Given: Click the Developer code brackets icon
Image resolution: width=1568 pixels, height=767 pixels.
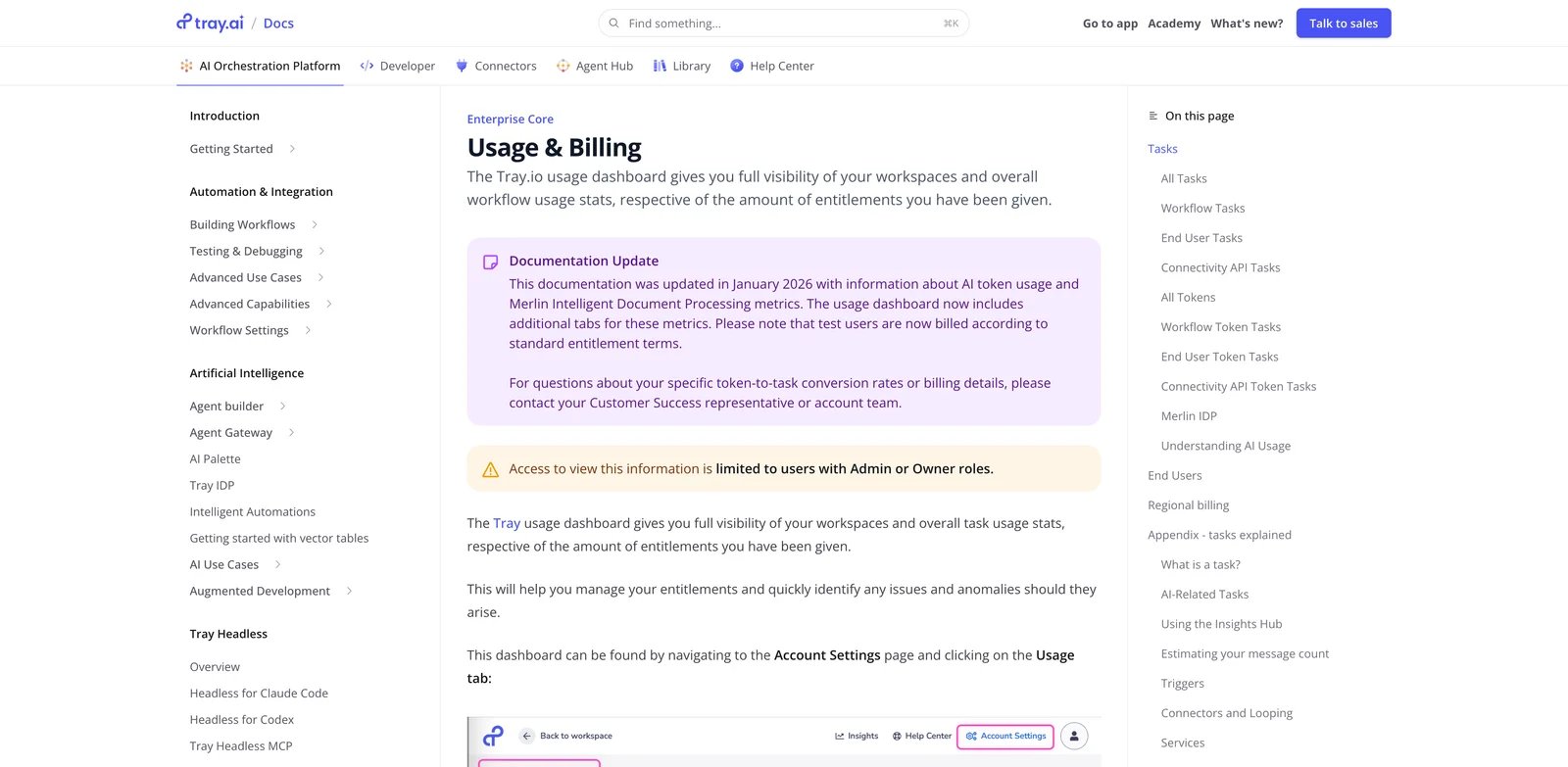Looking at the screenshot, I should click(367, 66).
